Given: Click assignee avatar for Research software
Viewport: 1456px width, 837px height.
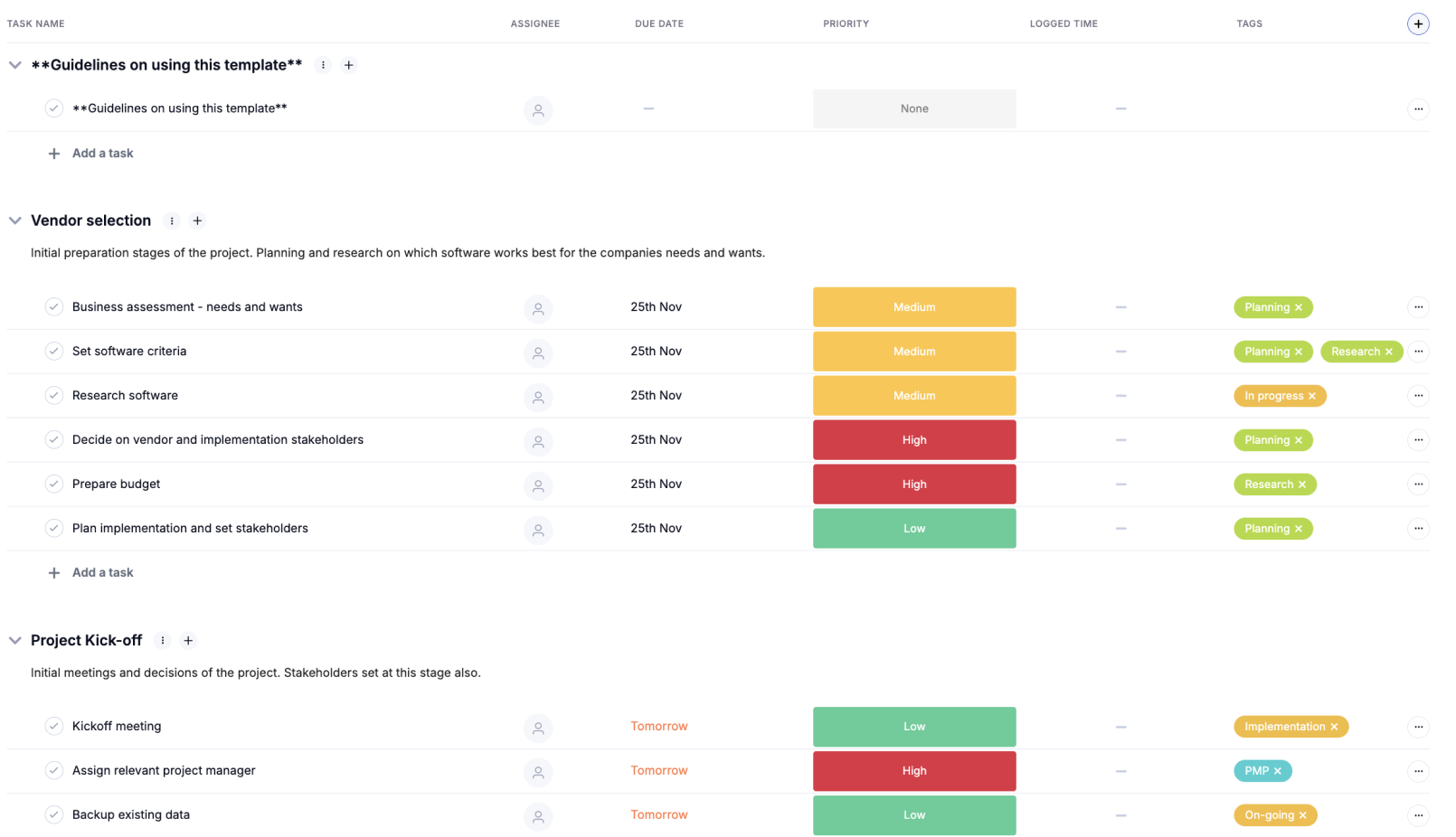Looking at the screenshot, I should pyautogui.click(x=537, y=397).
